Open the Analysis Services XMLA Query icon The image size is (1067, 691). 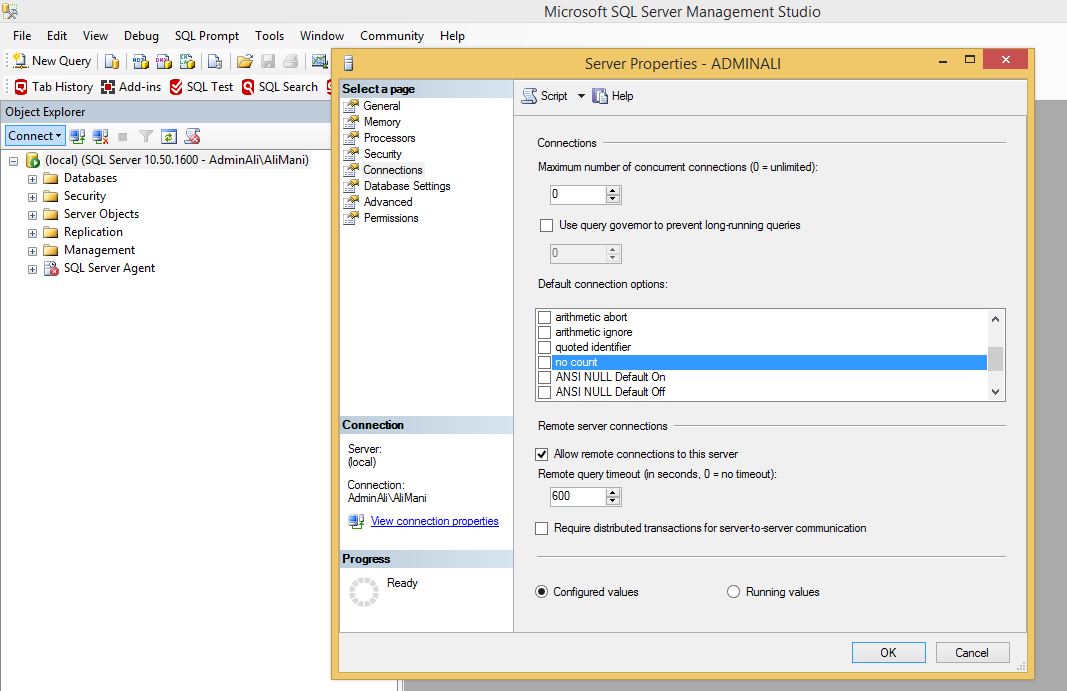coord(187,62)
